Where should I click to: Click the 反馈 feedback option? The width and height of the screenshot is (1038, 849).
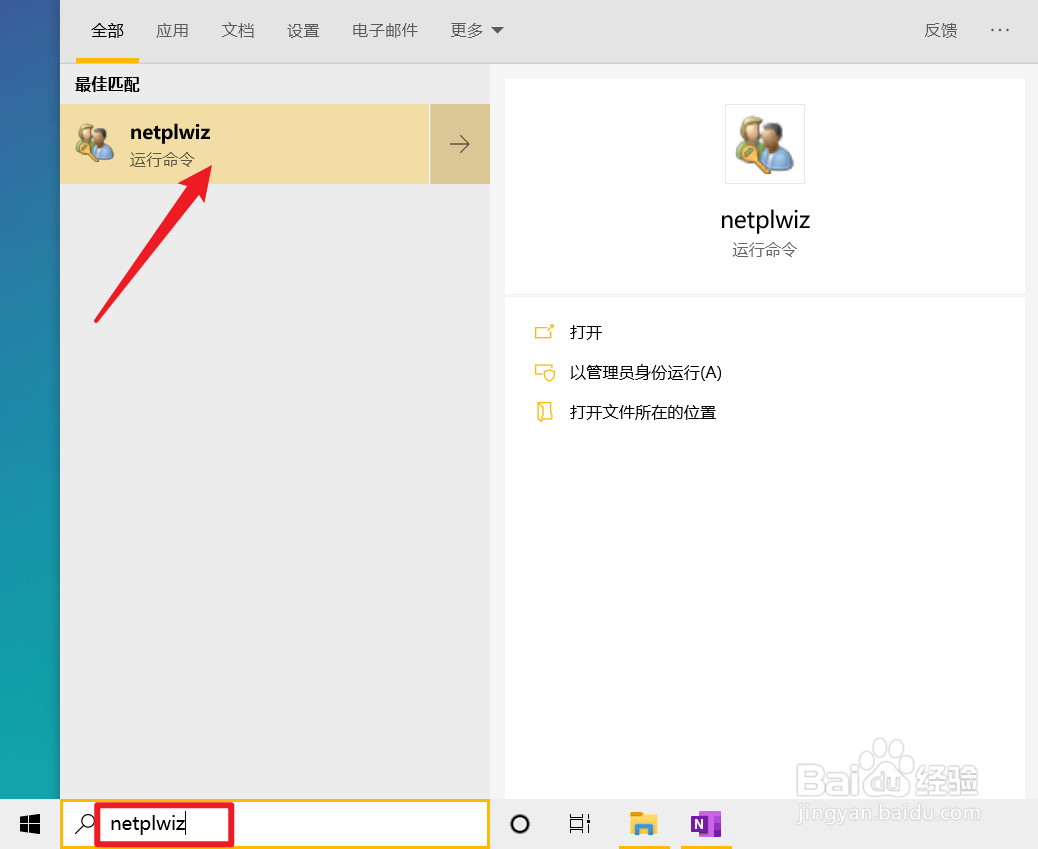940,30
